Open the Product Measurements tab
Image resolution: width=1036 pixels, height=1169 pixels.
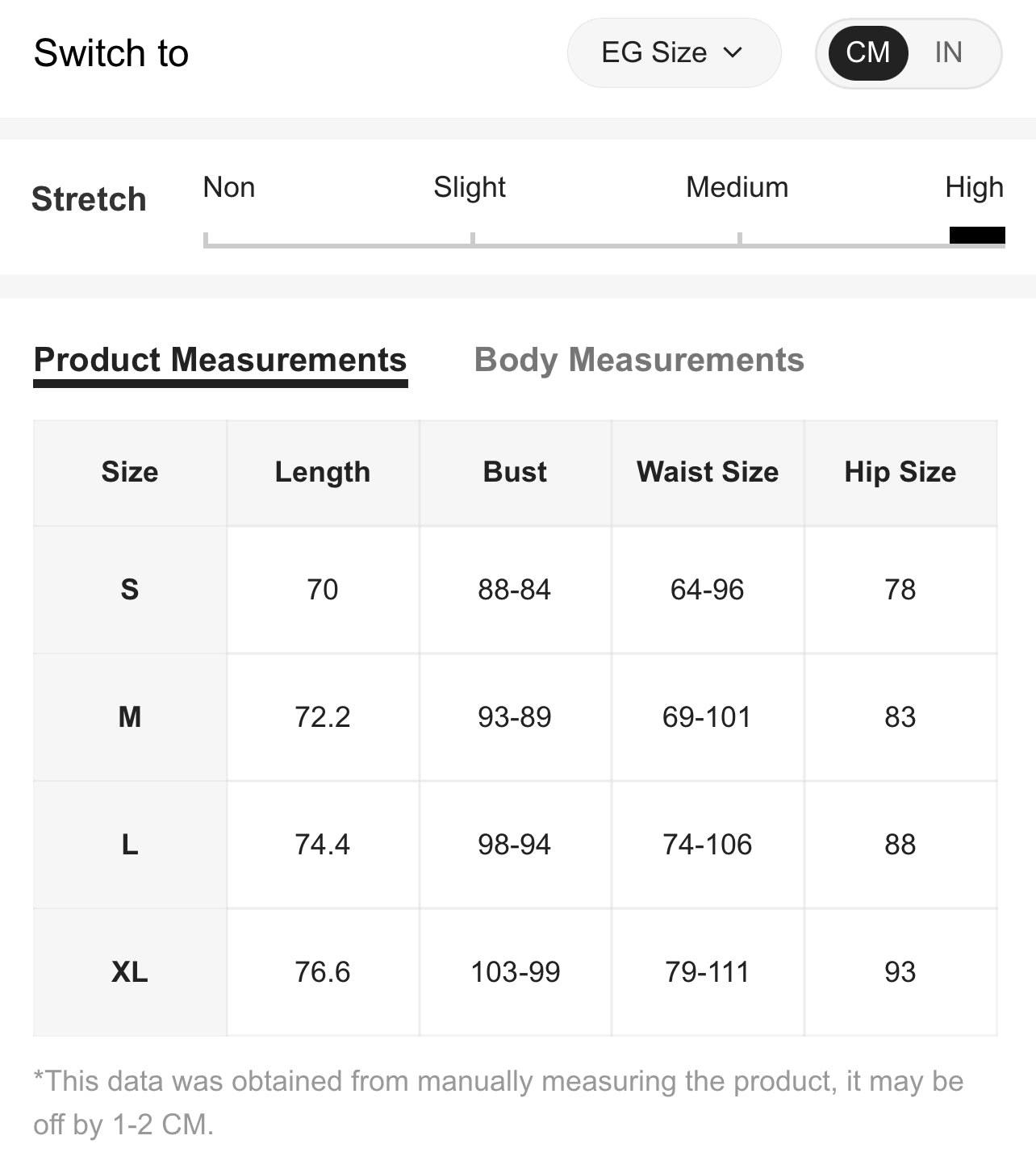pos(219,360)
